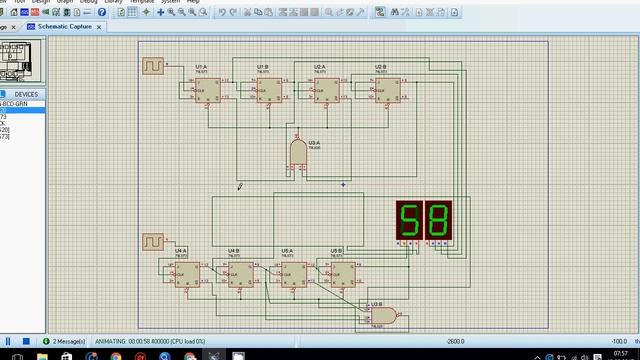Image resolution: width=640 pixels, height=360 pixels.
Task: Stop the simulation
Action: [x=26, y=341]
